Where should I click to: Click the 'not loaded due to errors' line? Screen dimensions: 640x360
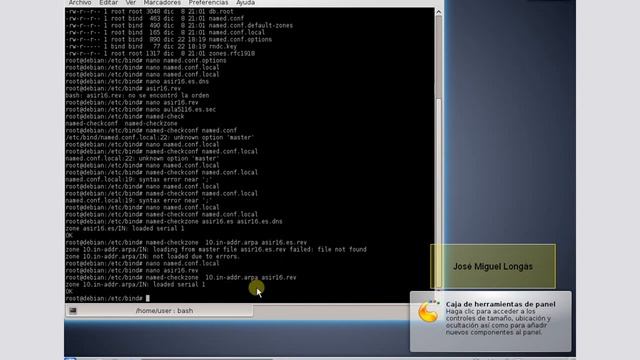click(x=153, y=256)
